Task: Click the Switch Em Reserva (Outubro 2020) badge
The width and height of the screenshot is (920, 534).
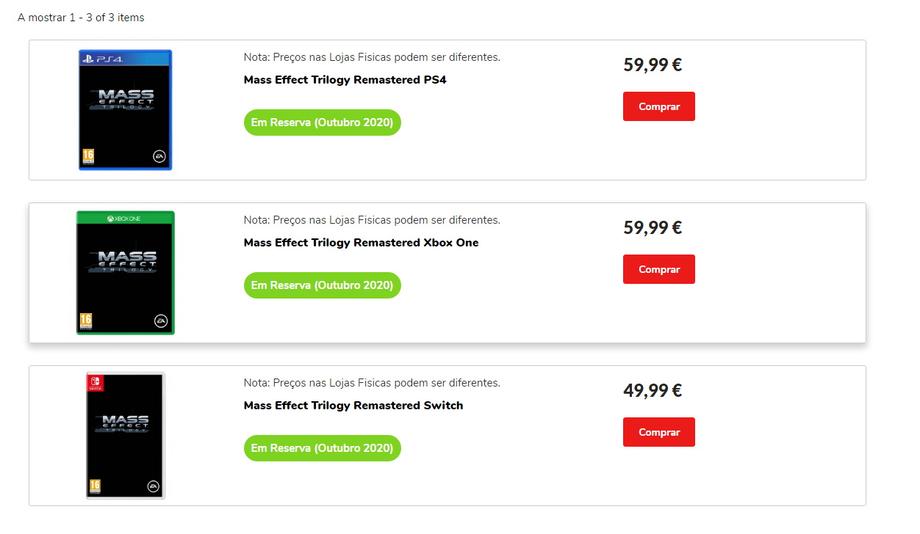Action: click(322, 449)
